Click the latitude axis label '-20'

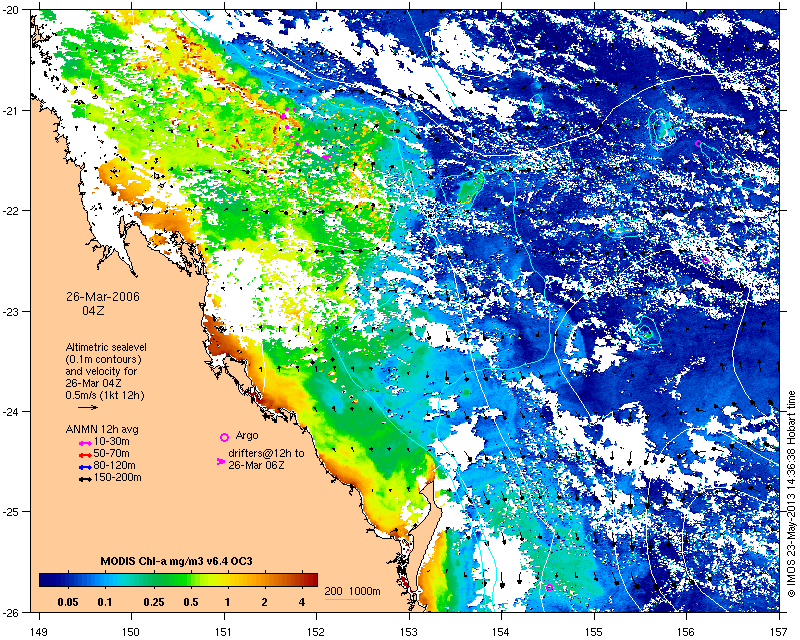tap(11, 9)
